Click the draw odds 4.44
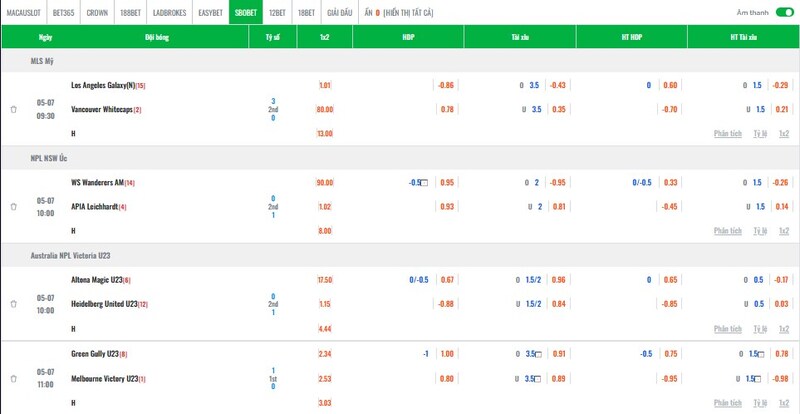Screen dimensions: 800x414 [325, 329]
